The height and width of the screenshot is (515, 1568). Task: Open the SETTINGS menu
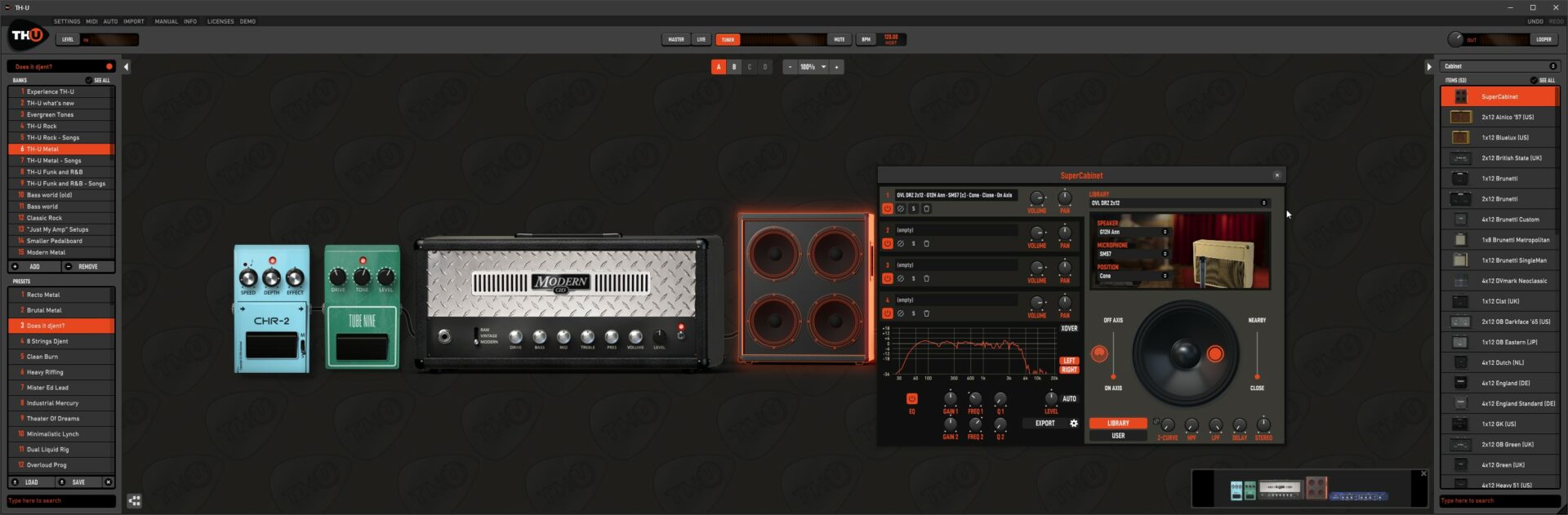[67, 21]
